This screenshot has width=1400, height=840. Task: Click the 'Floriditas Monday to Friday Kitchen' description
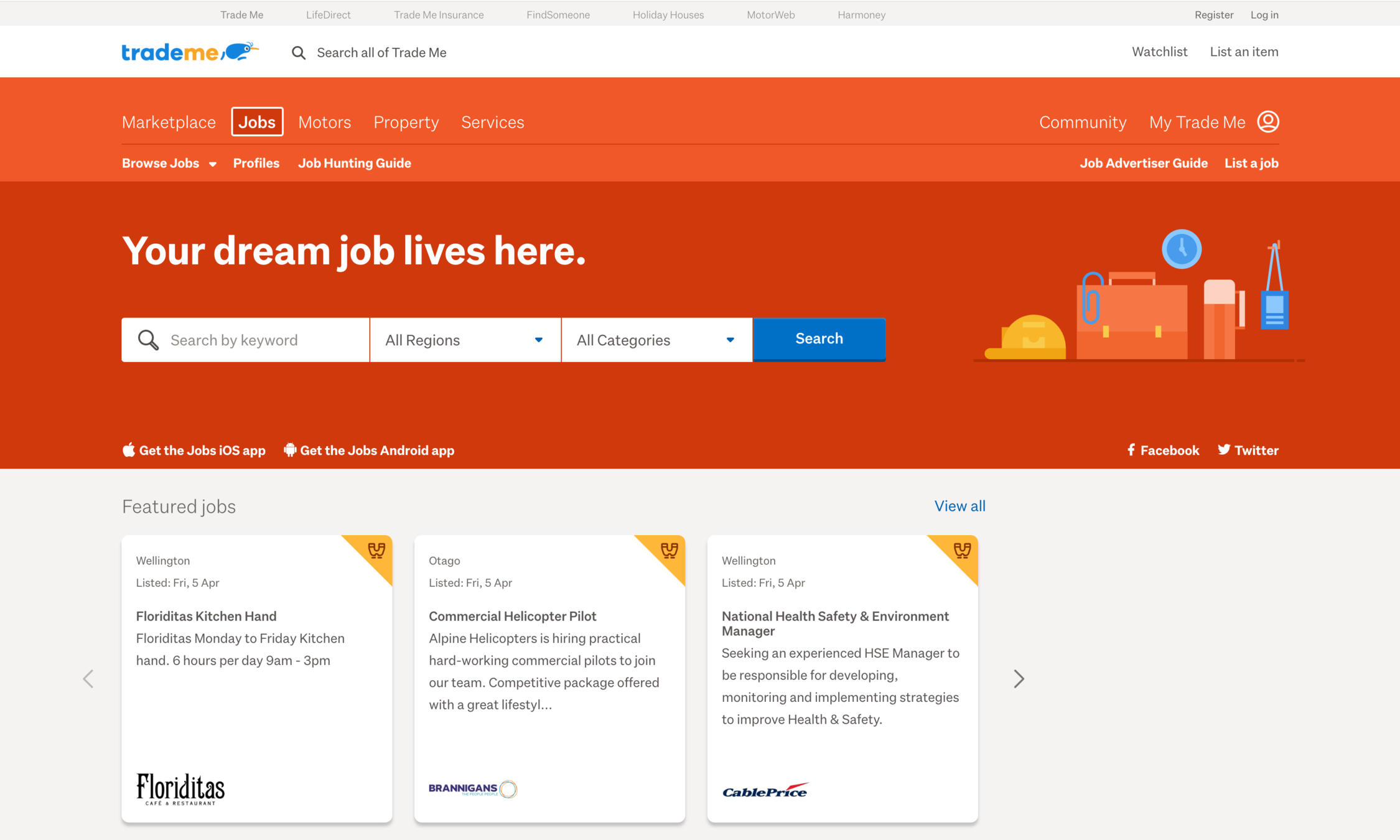(240, 650)
